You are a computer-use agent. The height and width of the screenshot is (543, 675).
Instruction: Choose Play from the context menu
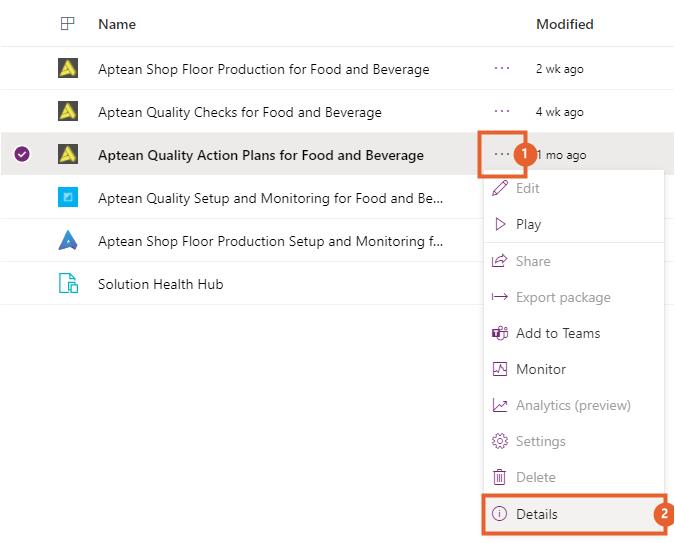(x=528, y=224)
